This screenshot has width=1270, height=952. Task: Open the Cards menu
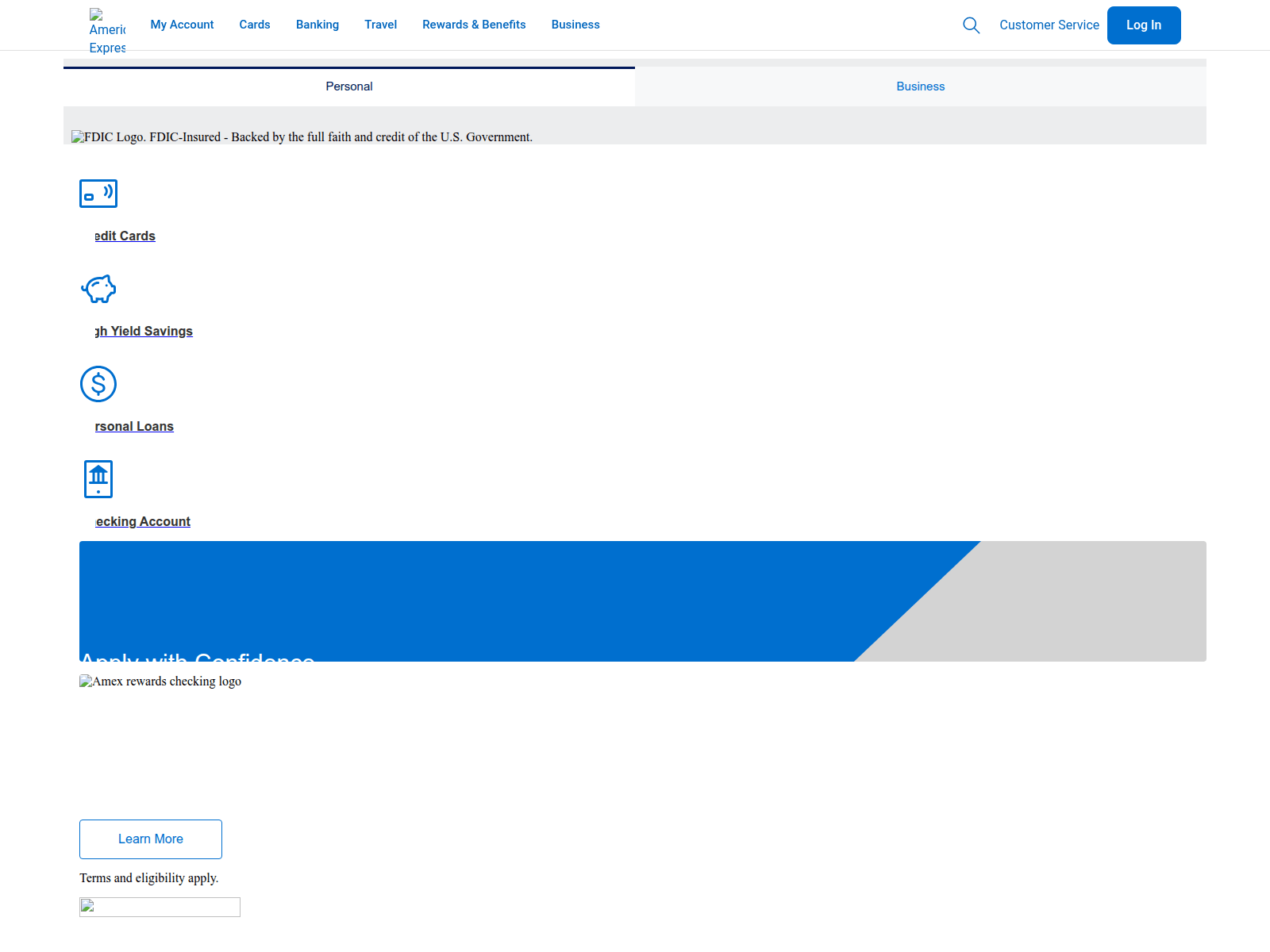click(255, 25)
